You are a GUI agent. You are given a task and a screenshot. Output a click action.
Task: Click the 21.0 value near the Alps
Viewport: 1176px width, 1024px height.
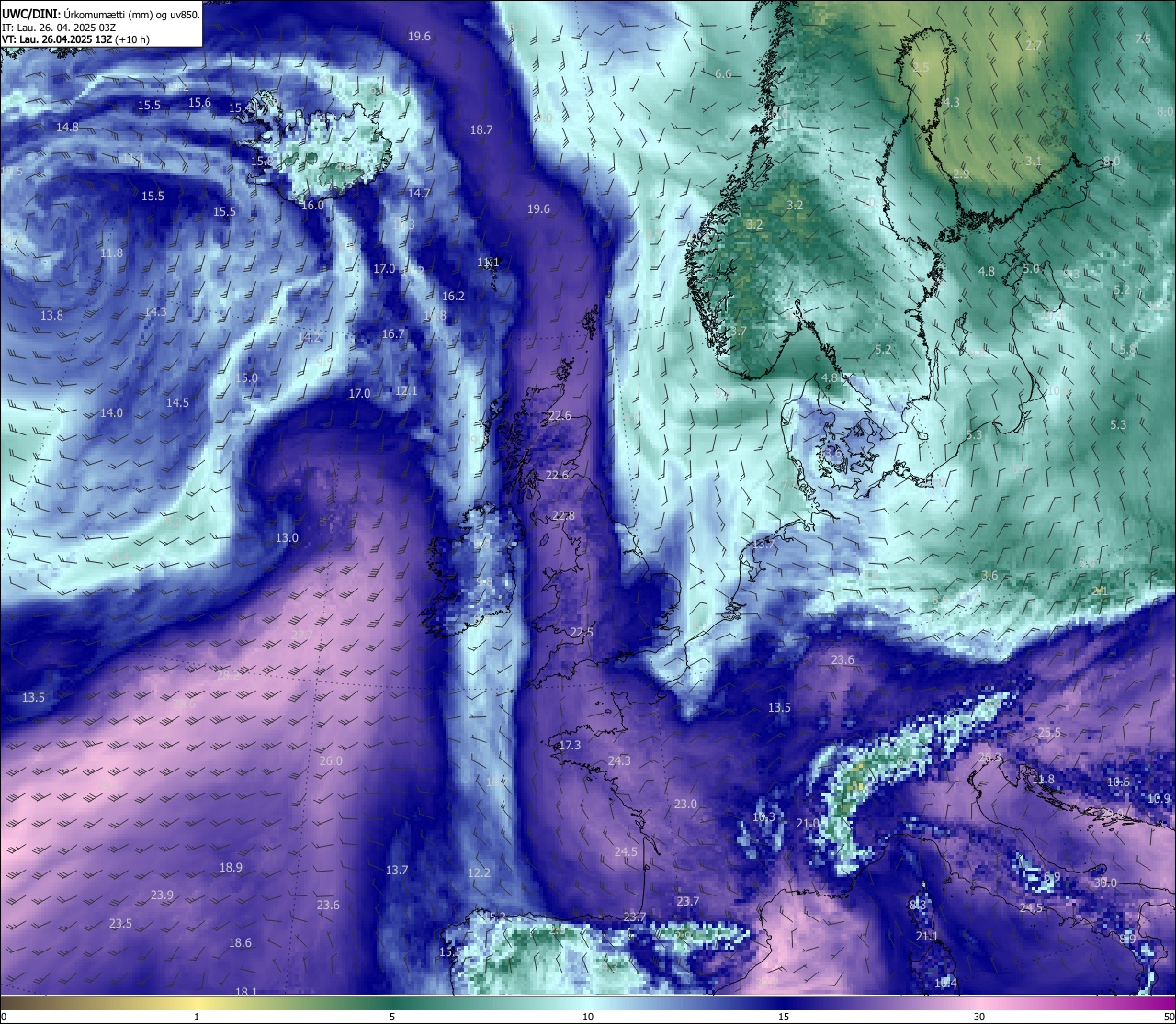pyautogui.click(x=808, y=824)
